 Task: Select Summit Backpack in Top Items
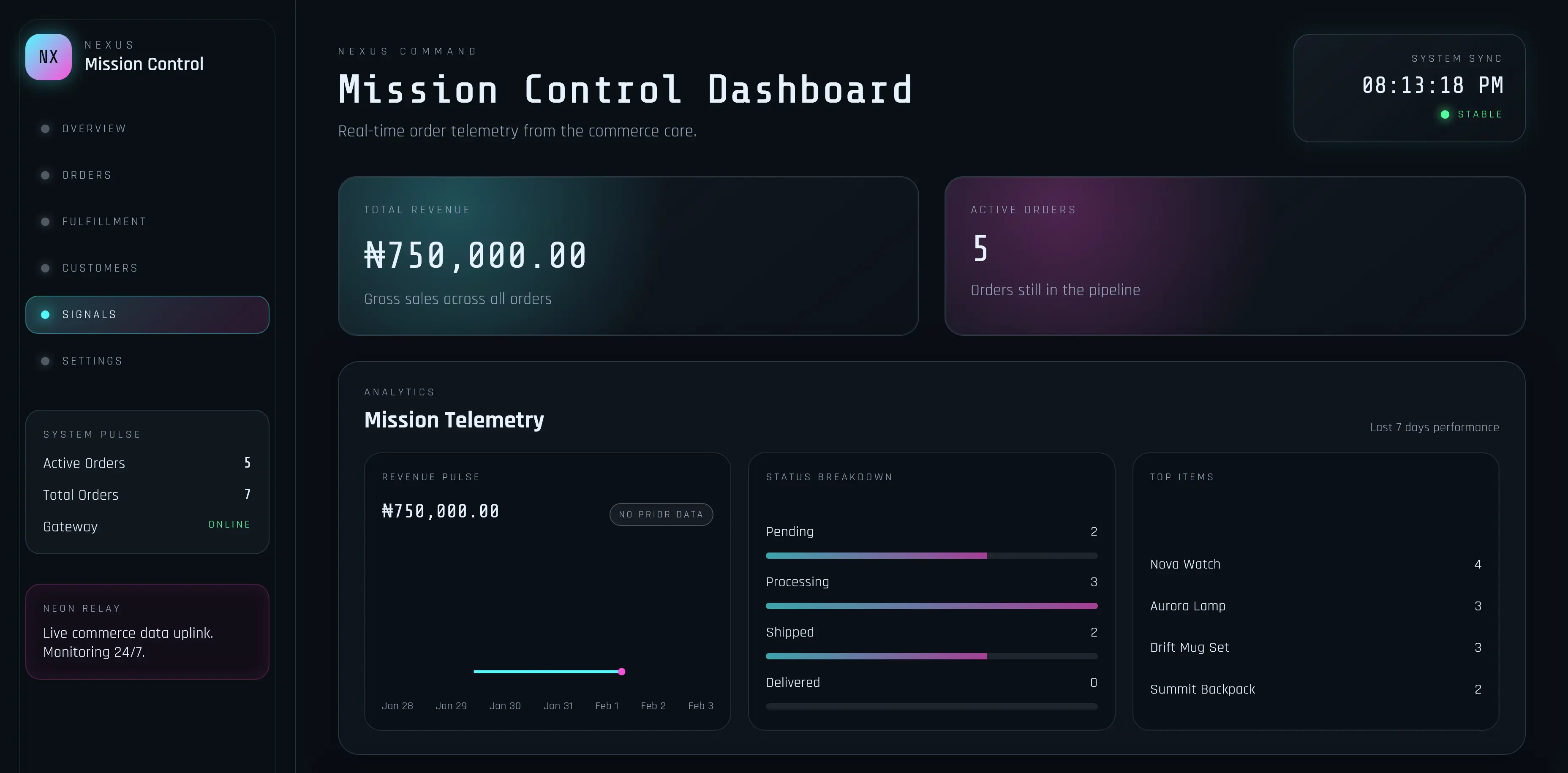pos(1202,689)
